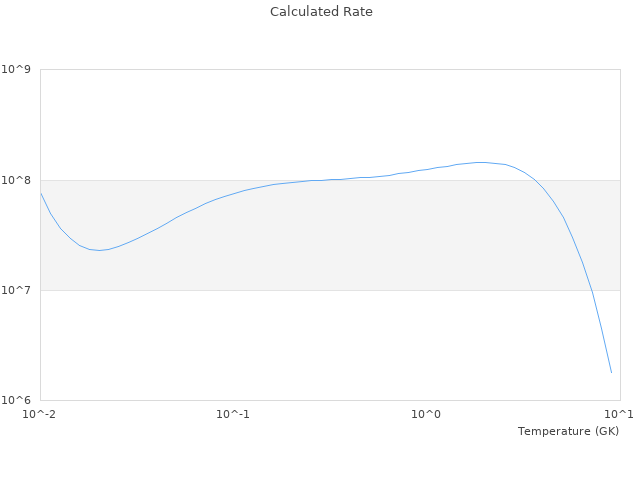Click the "Calculated Rate" chart title
The width and height of the screenshot is (640, 480).
pos(320,12)
